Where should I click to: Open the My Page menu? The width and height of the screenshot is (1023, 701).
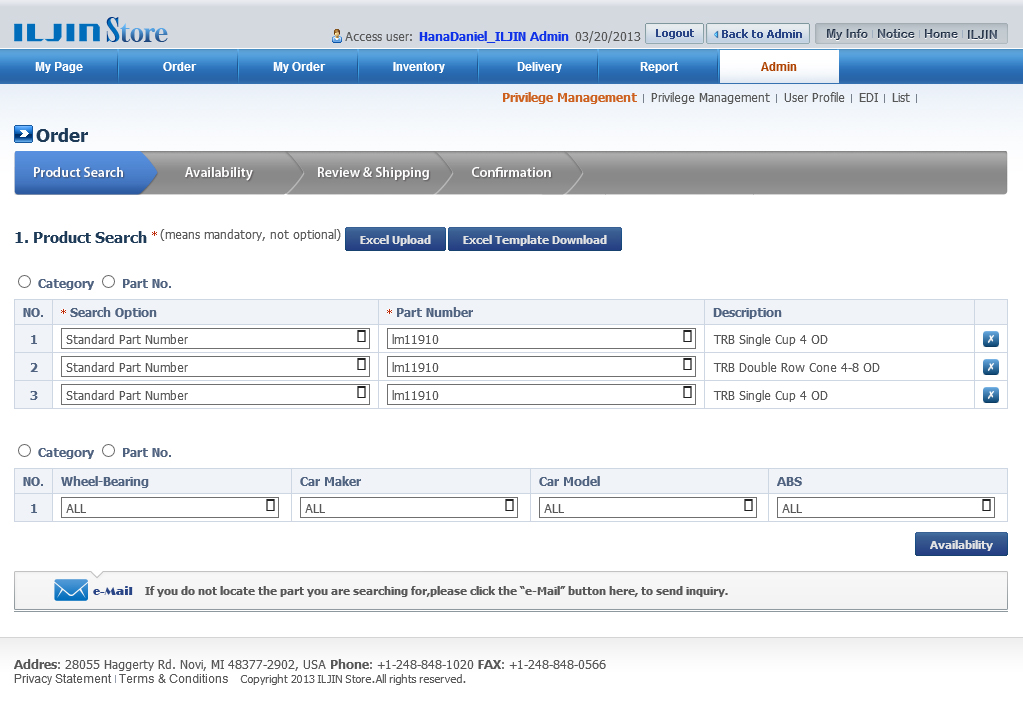point(59,67)
